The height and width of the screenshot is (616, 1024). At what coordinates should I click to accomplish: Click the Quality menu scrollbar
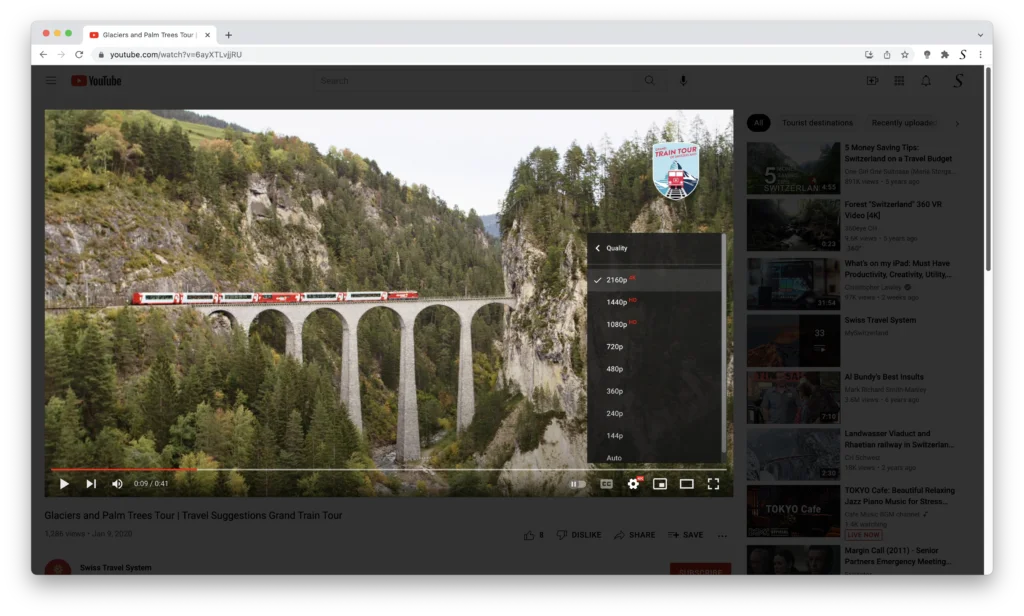coord(724,346)
